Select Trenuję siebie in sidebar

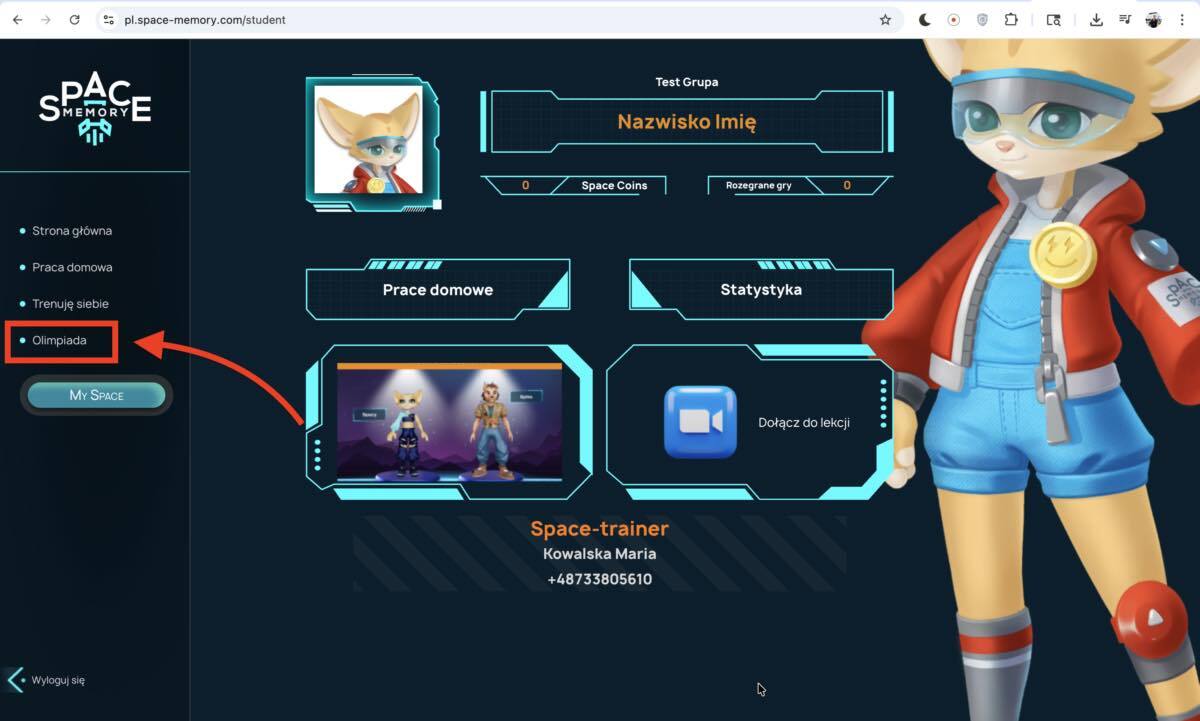click(x=70, y=303)
